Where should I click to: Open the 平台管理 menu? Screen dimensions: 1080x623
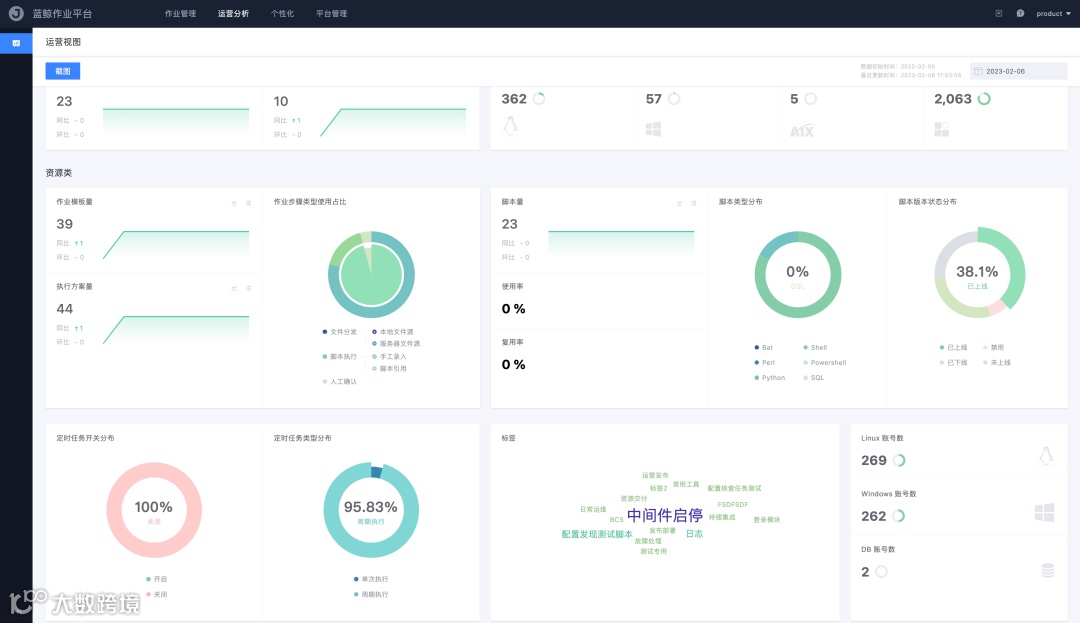[x=331, y=13]
